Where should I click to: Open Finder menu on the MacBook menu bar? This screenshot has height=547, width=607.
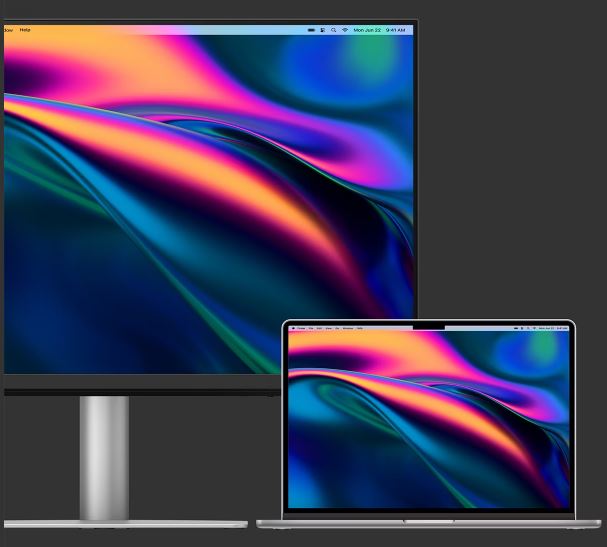301,328
